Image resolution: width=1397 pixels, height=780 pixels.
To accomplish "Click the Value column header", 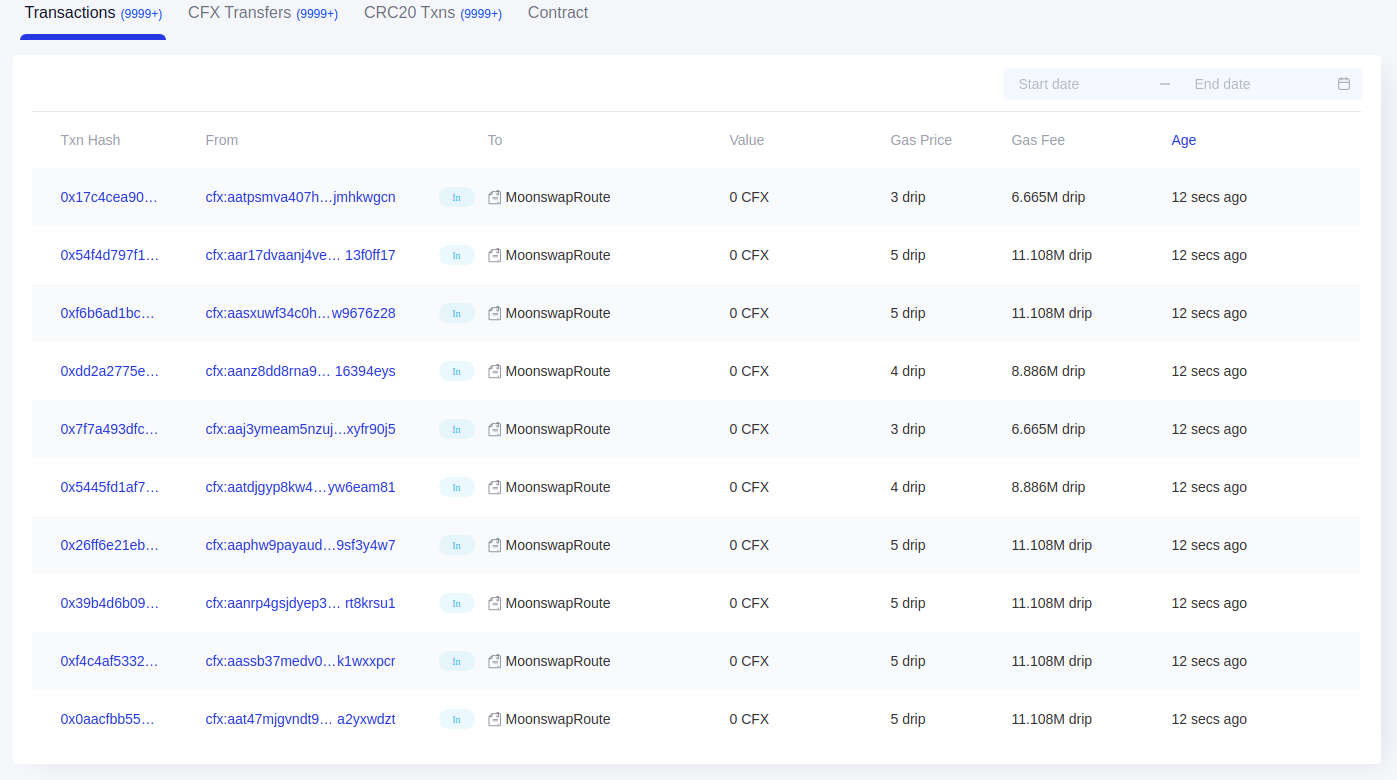I will (747, 140).
